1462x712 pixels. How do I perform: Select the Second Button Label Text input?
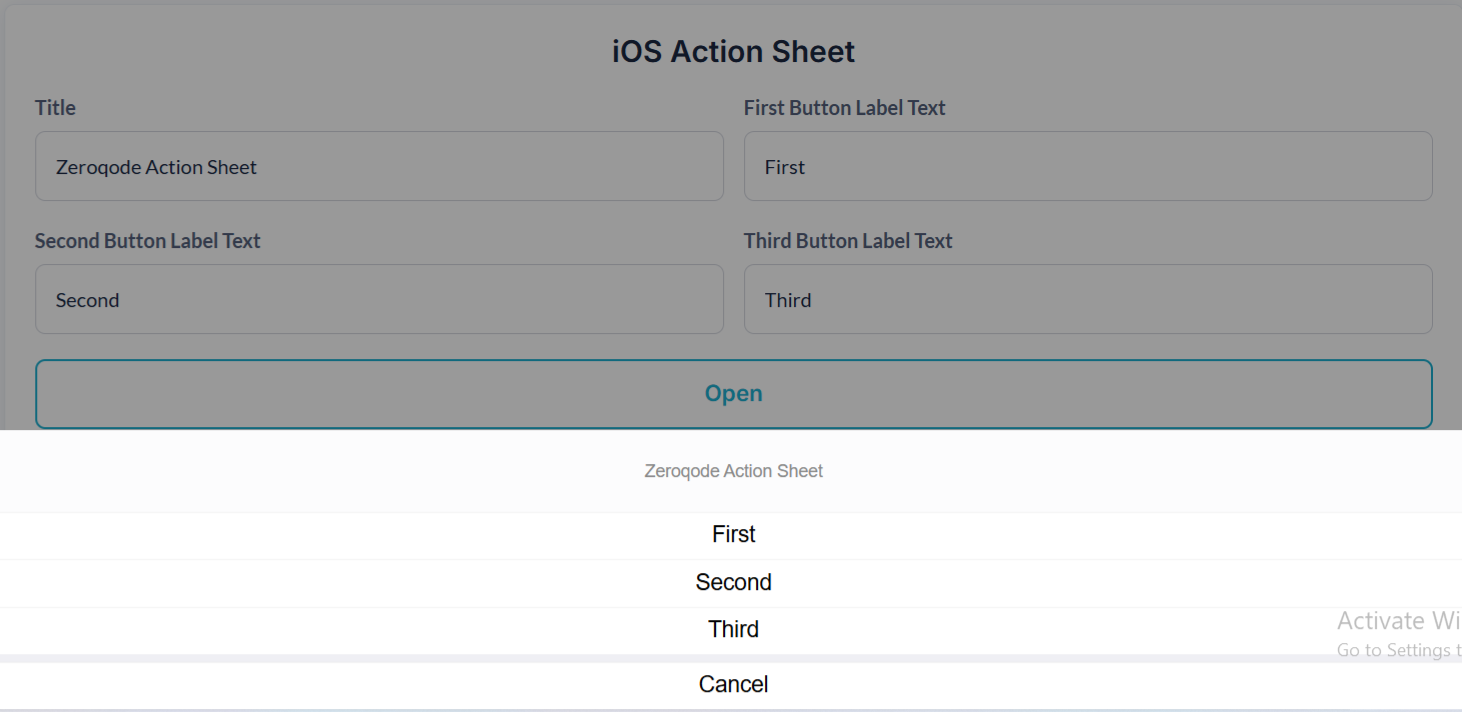tap(379, 299)
